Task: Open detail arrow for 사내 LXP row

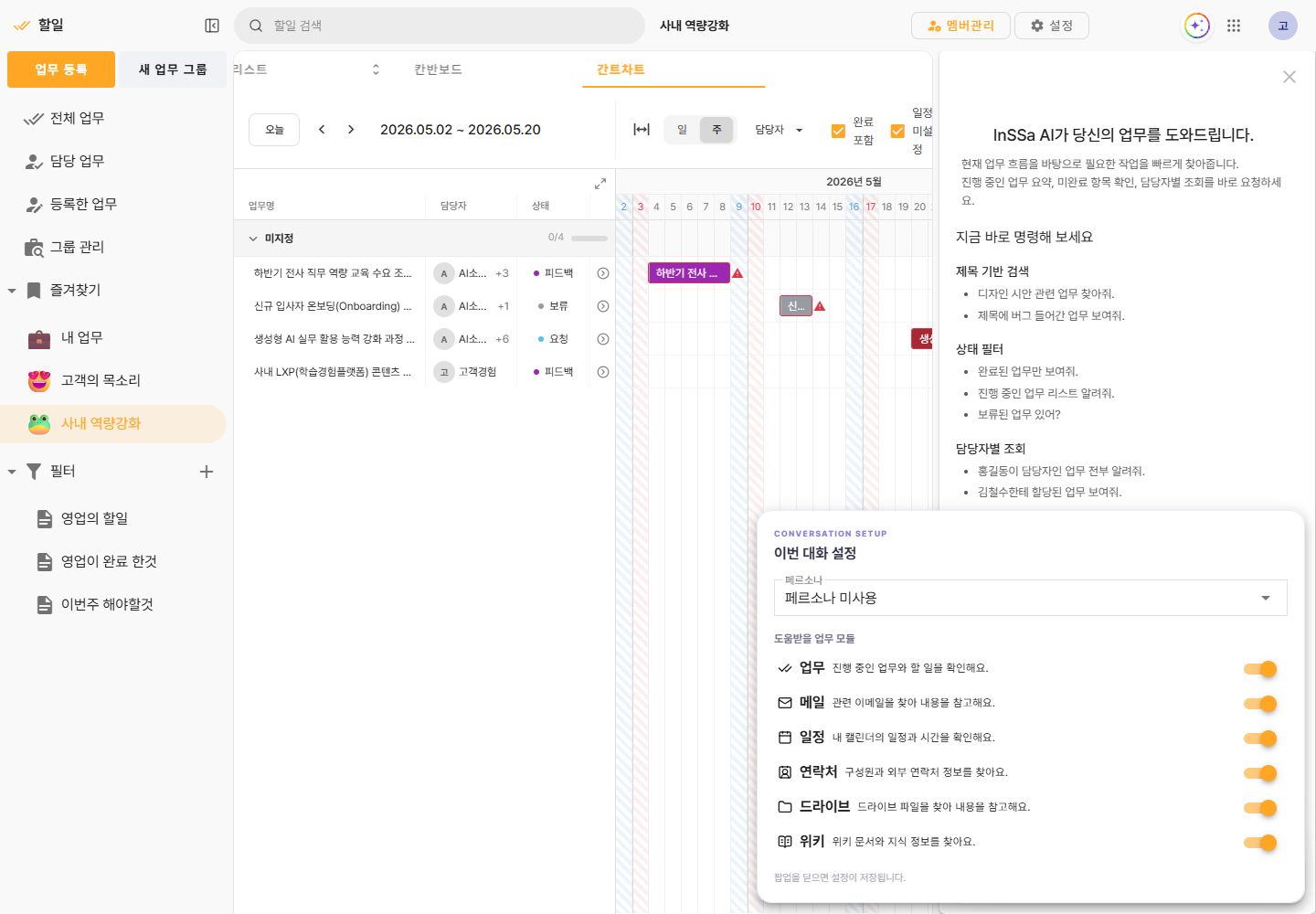Action: 603,372
